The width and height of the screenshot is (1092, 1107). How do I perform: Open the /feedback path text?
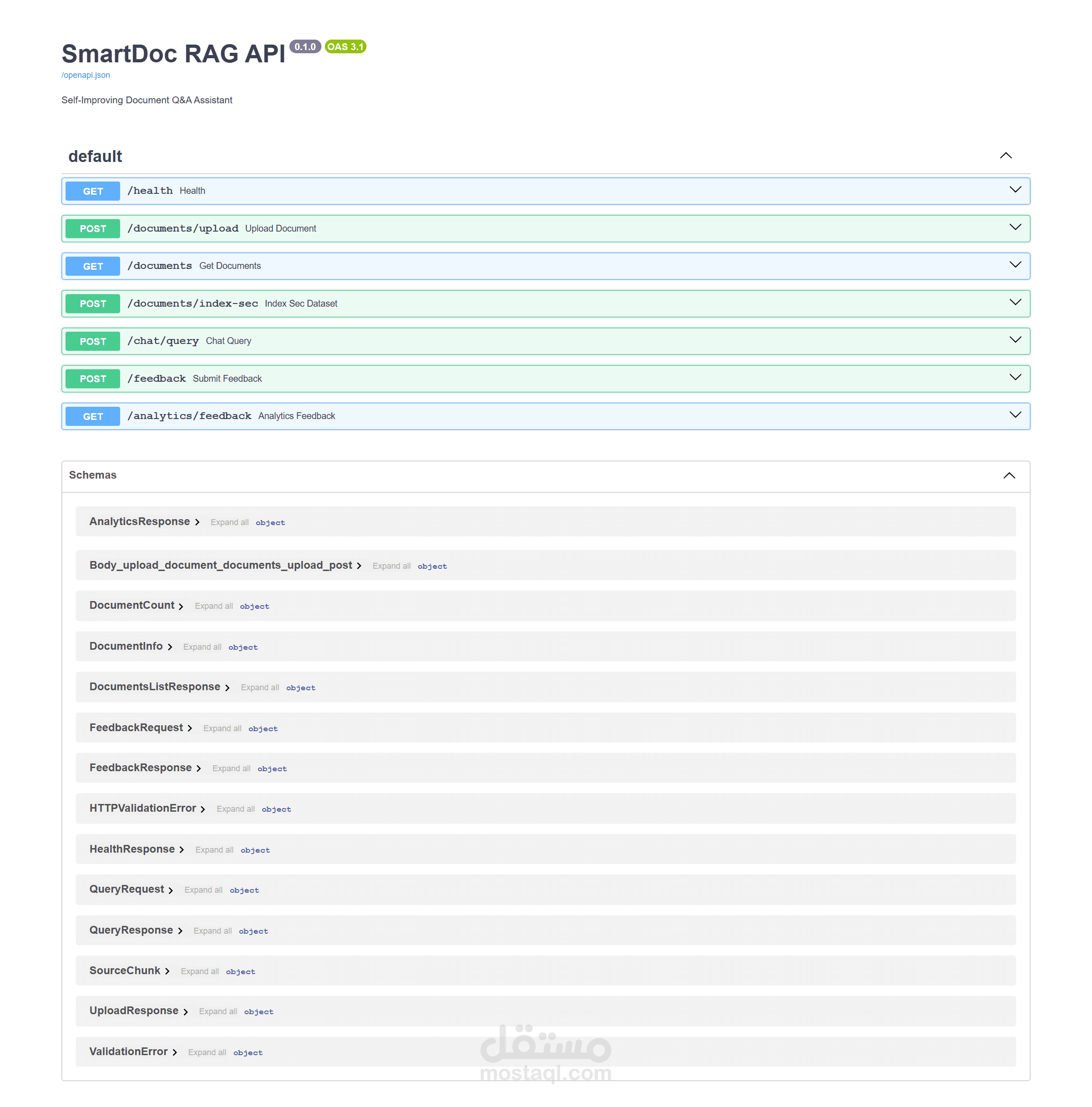[x=157, y=378]
